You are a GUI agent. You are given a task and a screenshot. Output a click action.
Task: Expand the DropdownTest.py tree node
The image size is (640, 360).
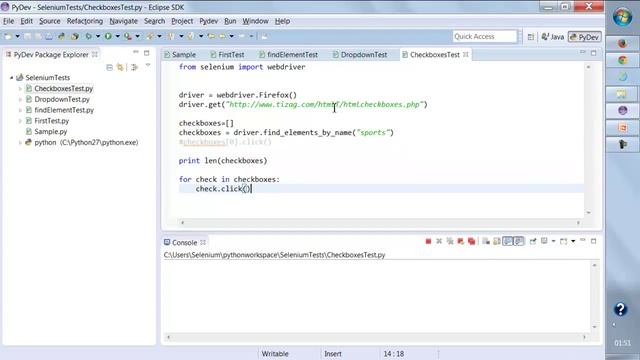20,99
